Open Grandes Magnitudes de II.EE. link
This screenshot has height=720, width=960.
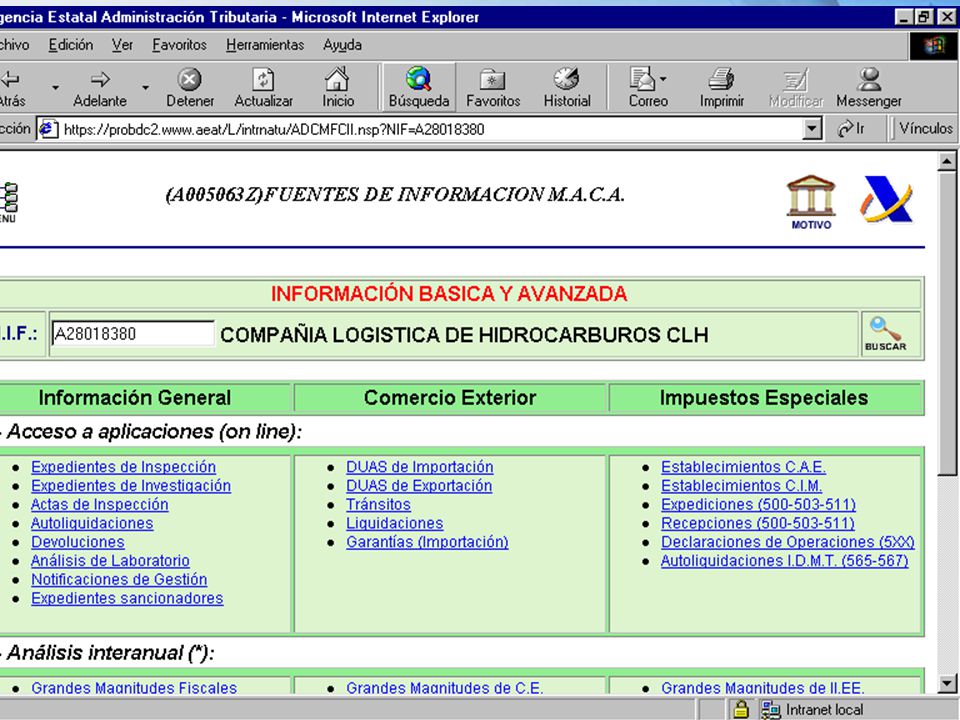click(763, 688)
